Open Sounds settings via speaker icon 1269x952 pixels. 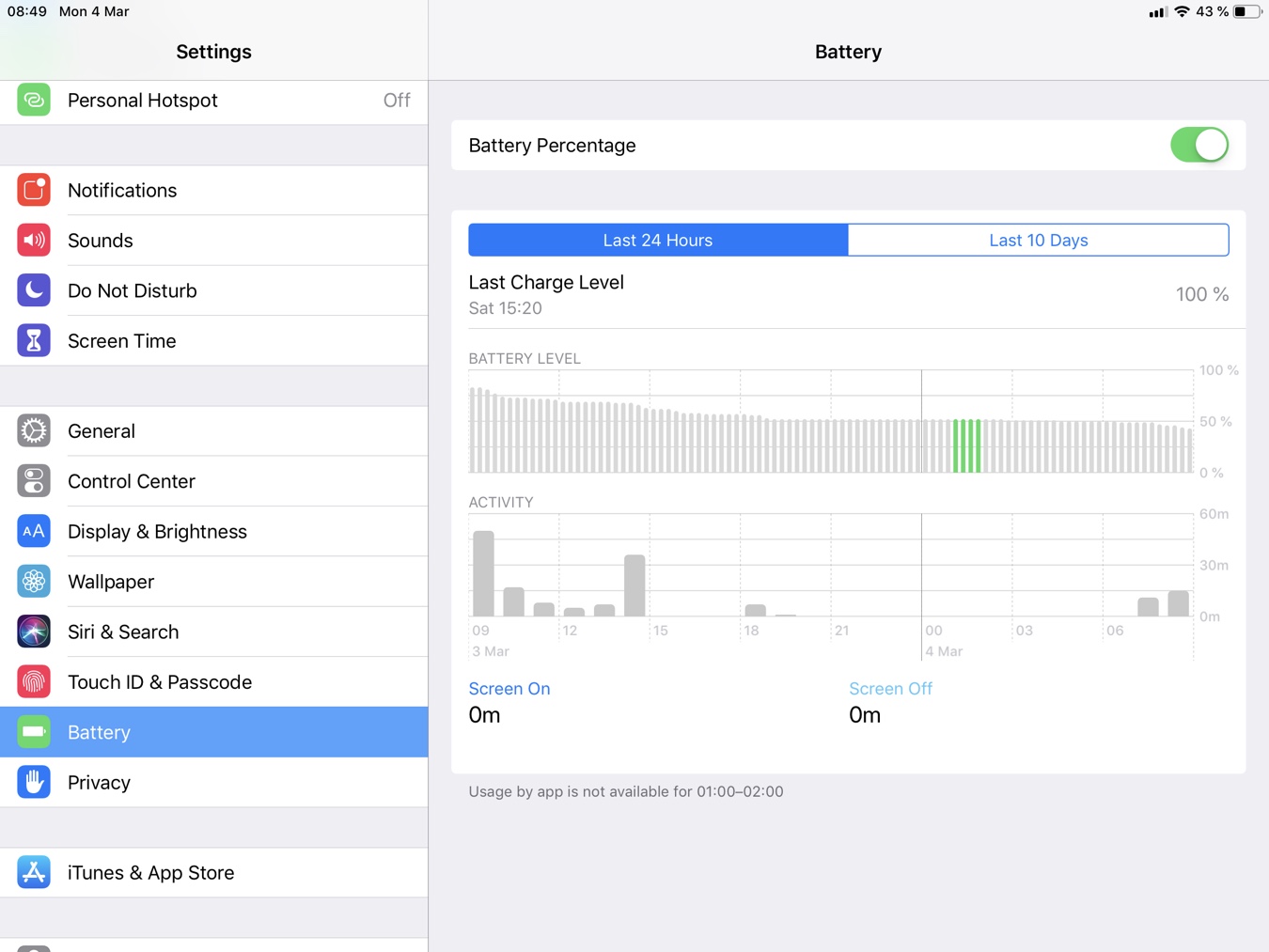pyautogui.click(x=34, y=241)
